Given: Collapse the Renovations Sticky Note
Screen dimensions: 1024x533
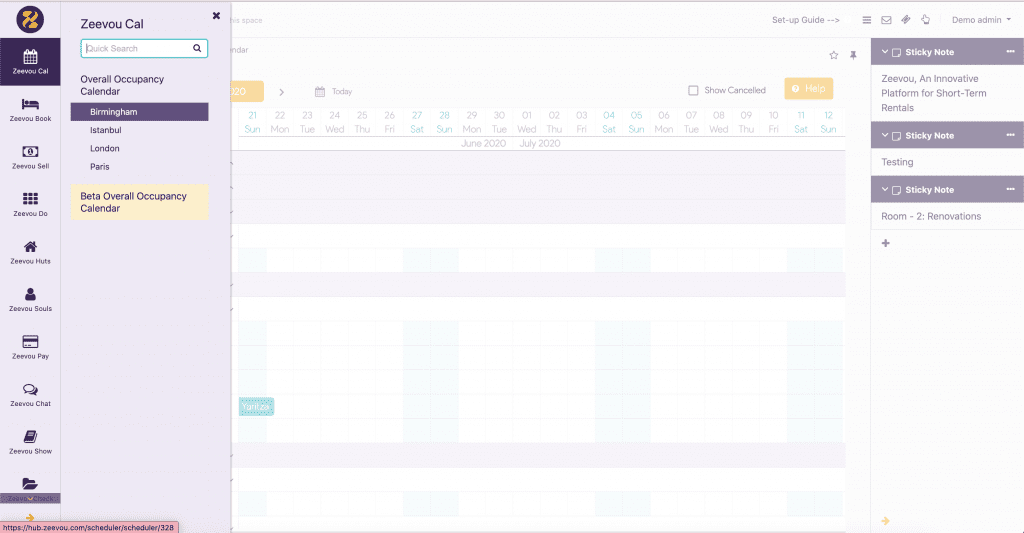Looking at the screenshot, I should click(x=885, y=189).
